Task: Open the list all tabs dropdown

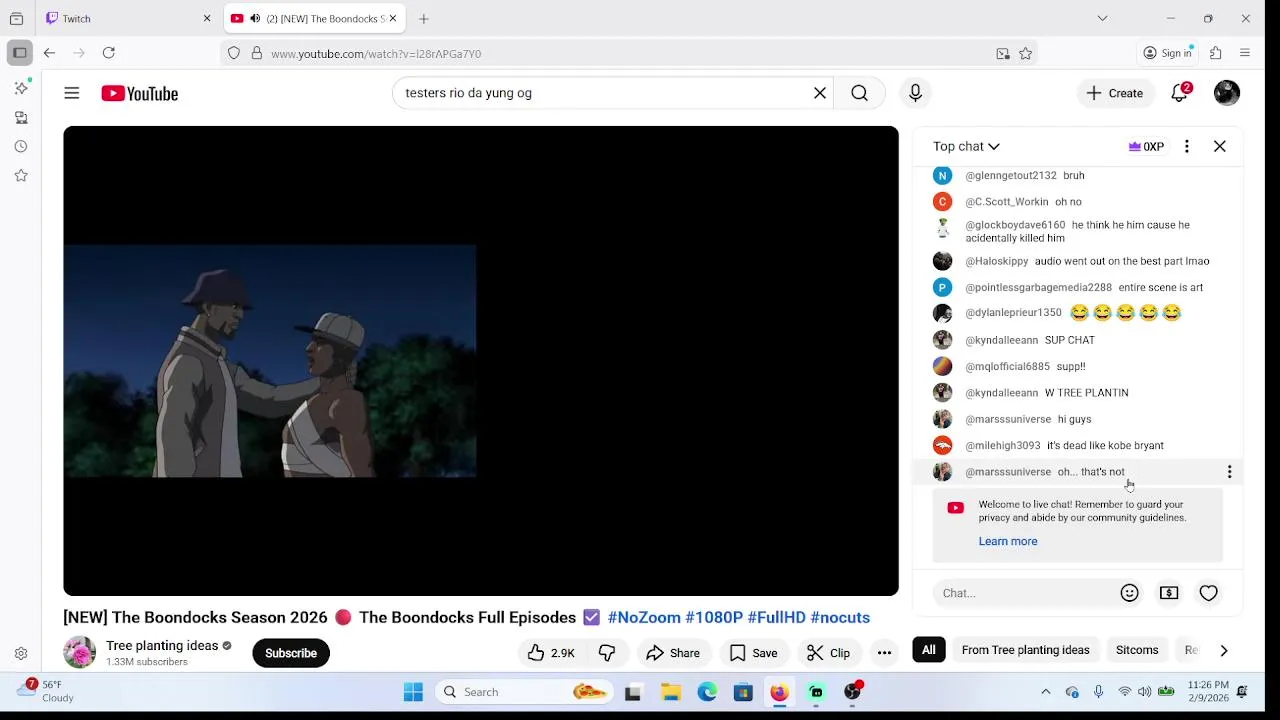Action: pyautogui.click(x=1102, y=18)
